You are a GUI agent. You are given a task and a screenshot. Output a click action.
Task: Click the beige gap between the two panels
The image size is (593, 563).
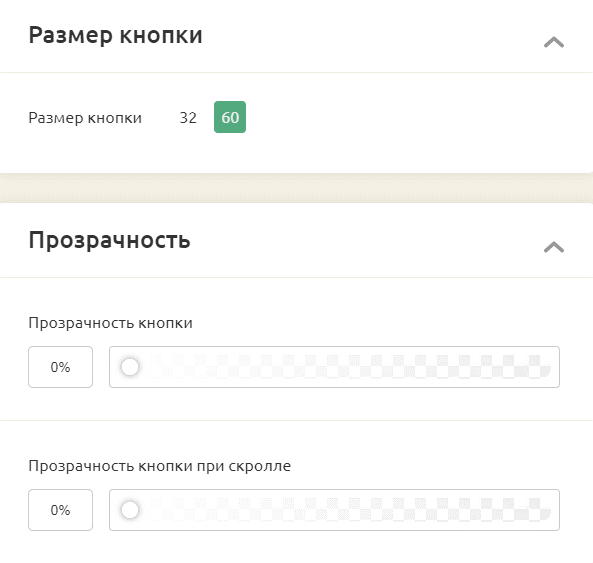pos(296,188)
